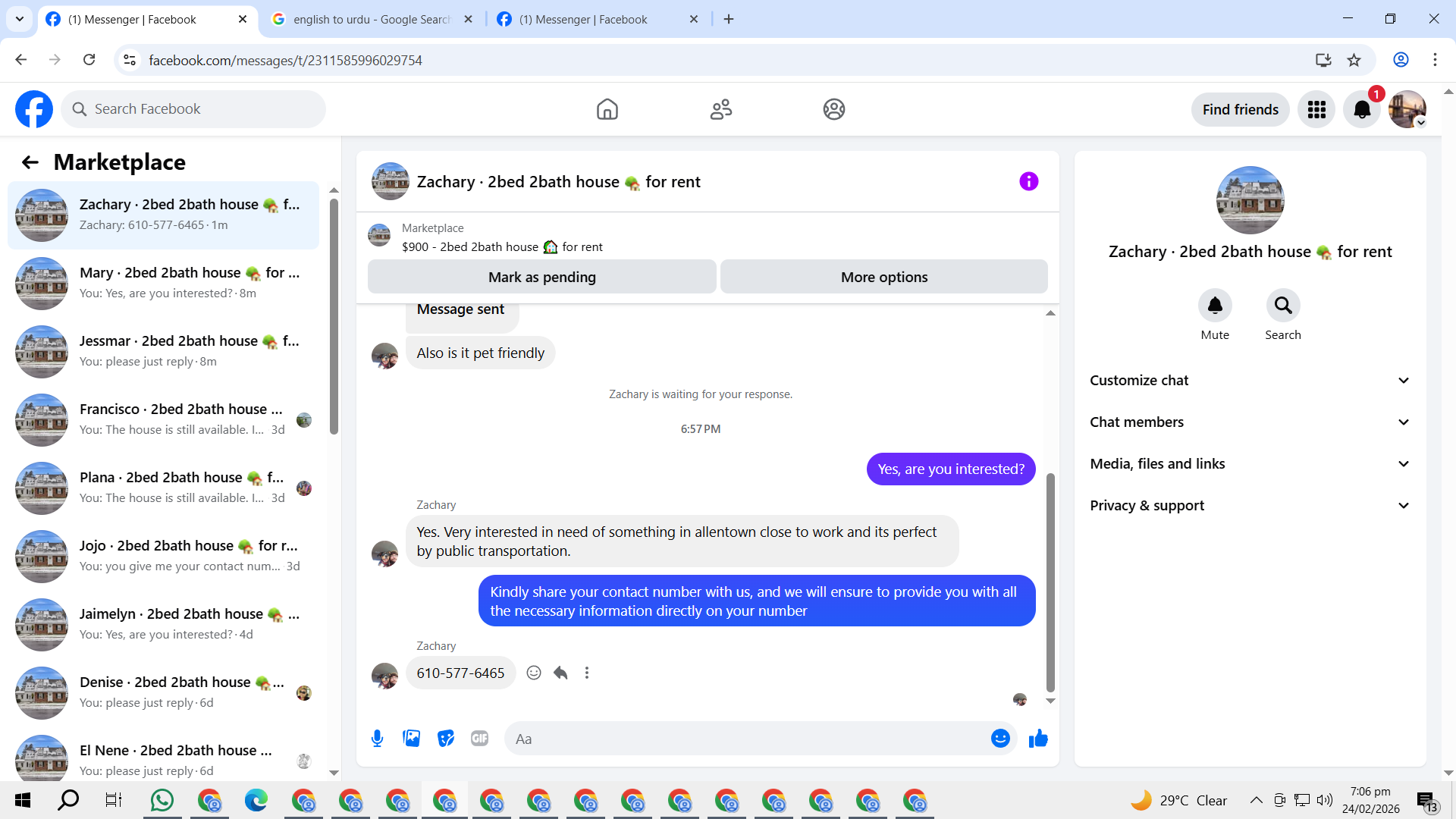Send a thumbs-up like
Image resolution: width=1456 pixels, height=819 pixels.
click(1038, 739)
